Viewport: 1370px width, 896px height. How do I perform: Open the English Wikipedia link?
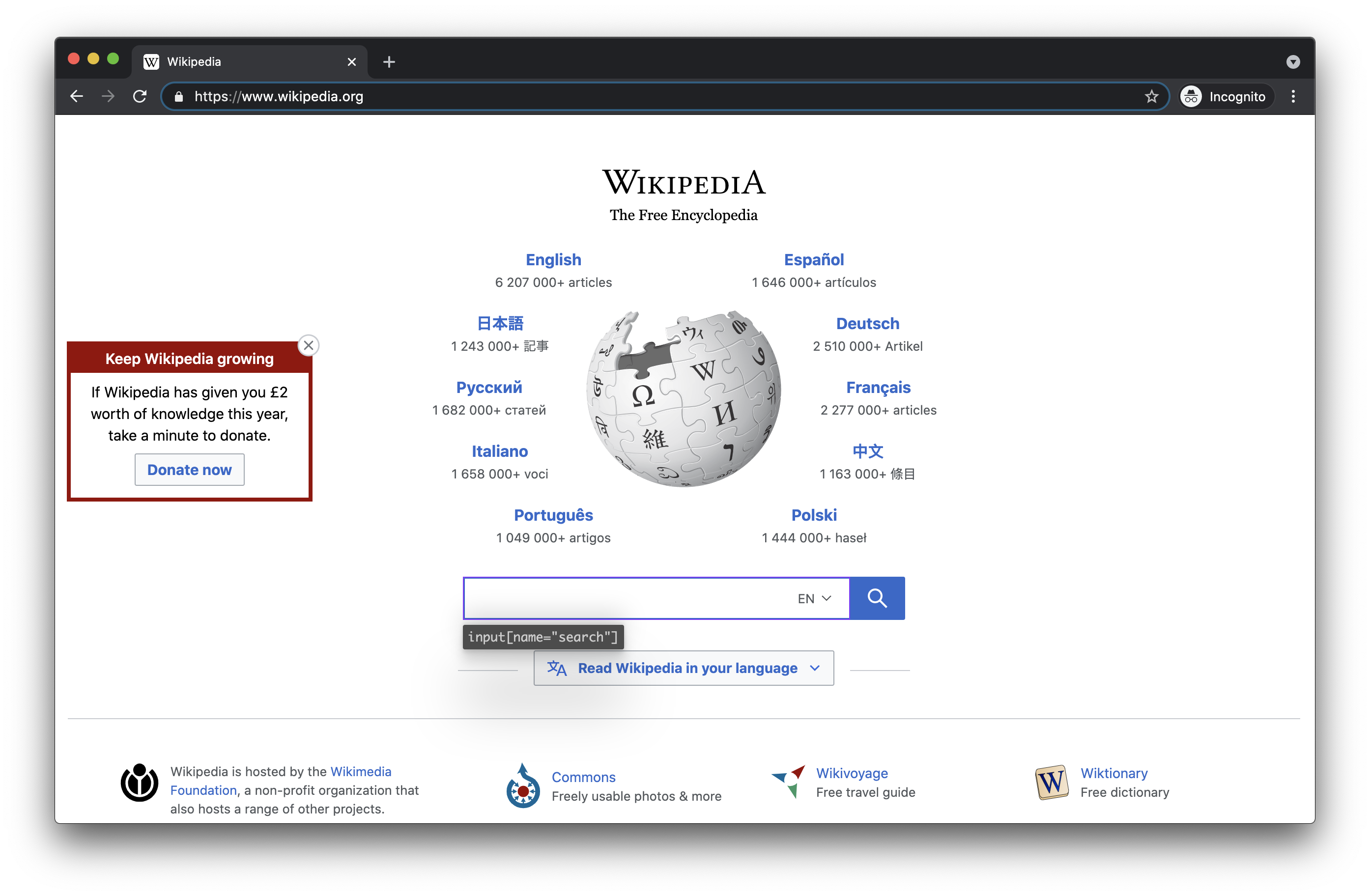(553, 259)
